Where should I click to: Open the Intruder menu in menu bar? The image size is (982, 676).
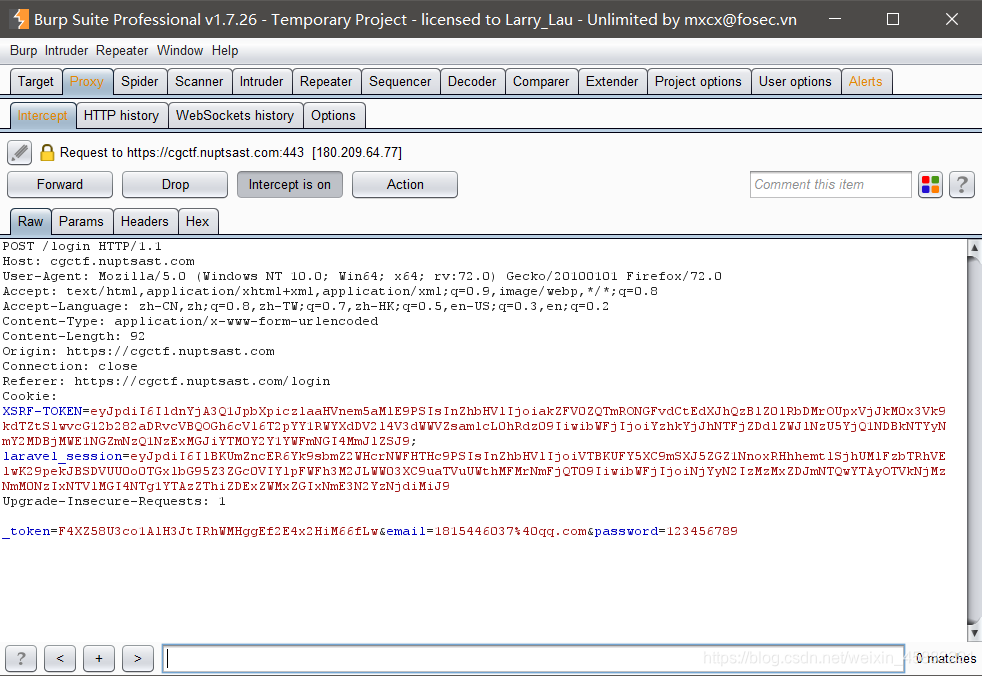(x=66, y=51)
